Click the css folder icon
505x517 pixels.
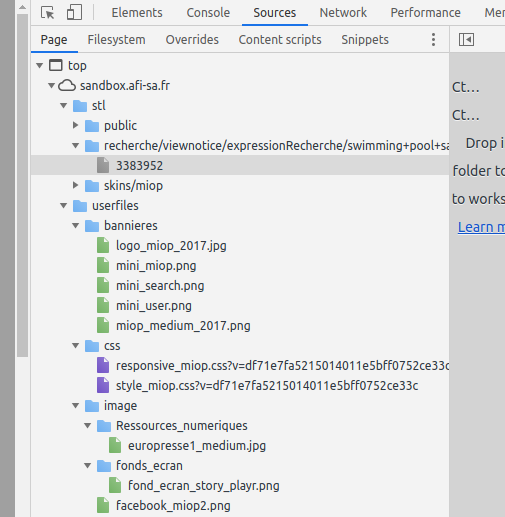click(92, 346)
